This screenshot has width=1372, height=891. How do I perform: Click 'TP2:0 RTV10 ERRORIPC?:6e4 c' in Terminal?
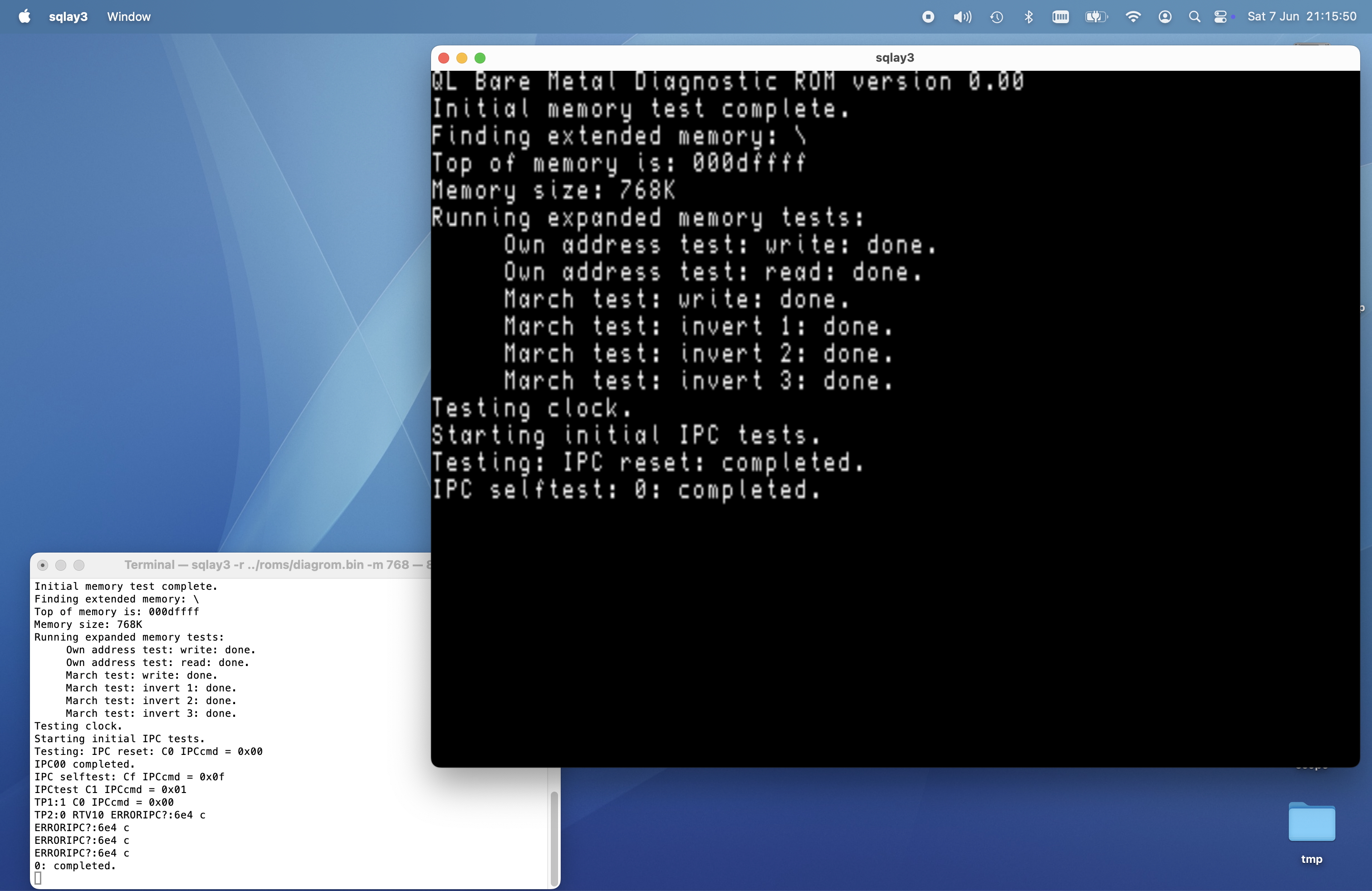(120, 814)
